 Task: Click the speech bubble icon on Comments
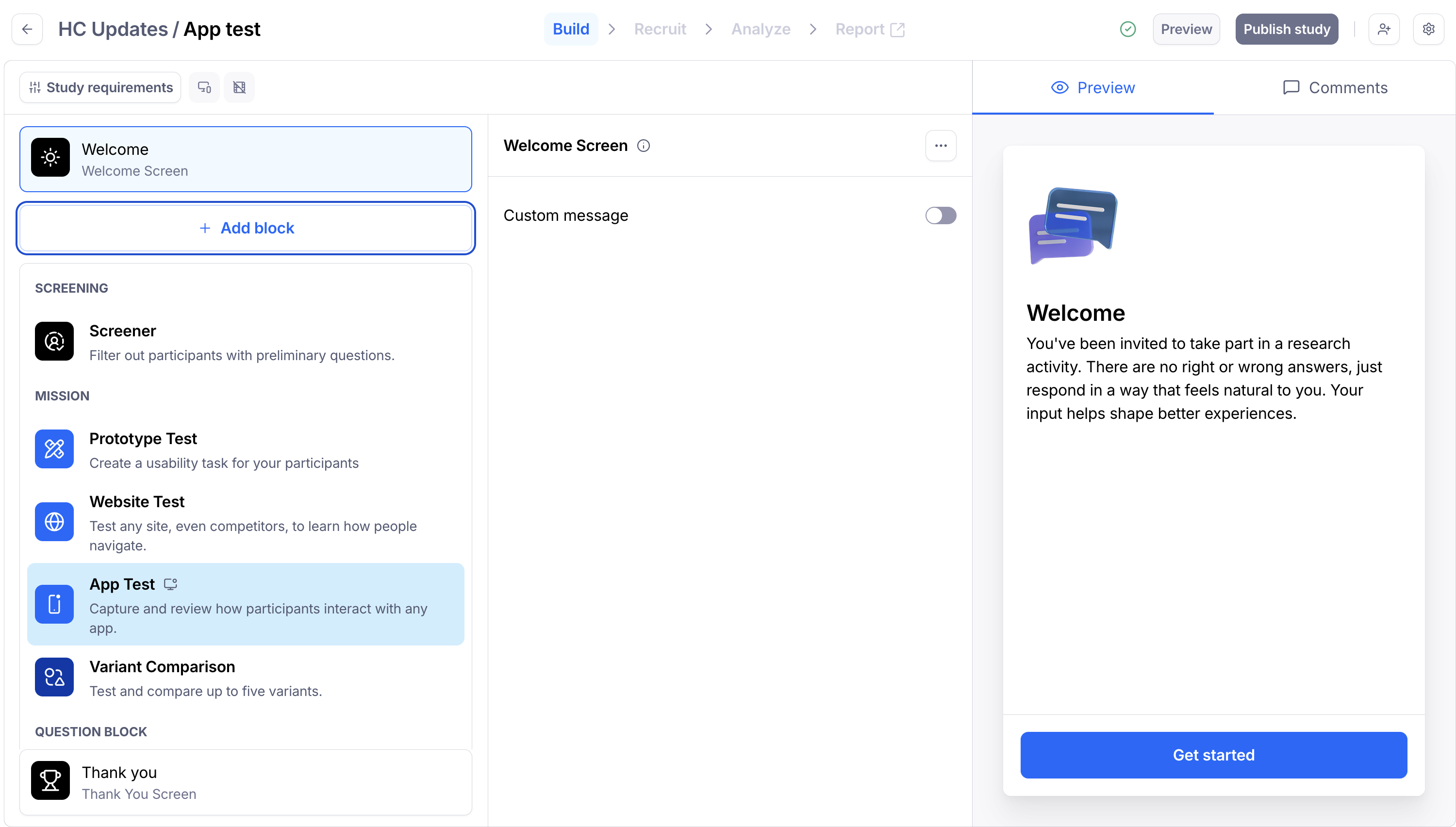[x=1291, y=87]
